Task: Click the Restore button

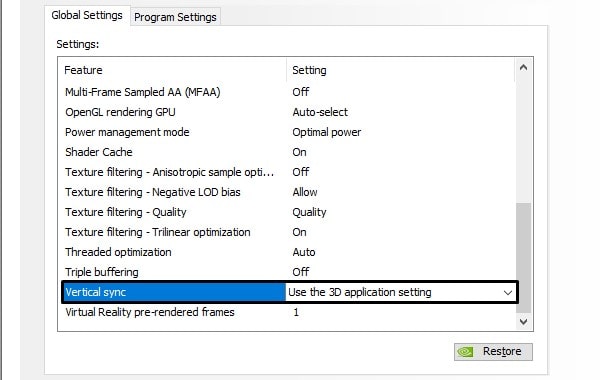Action: coord(493,351)
